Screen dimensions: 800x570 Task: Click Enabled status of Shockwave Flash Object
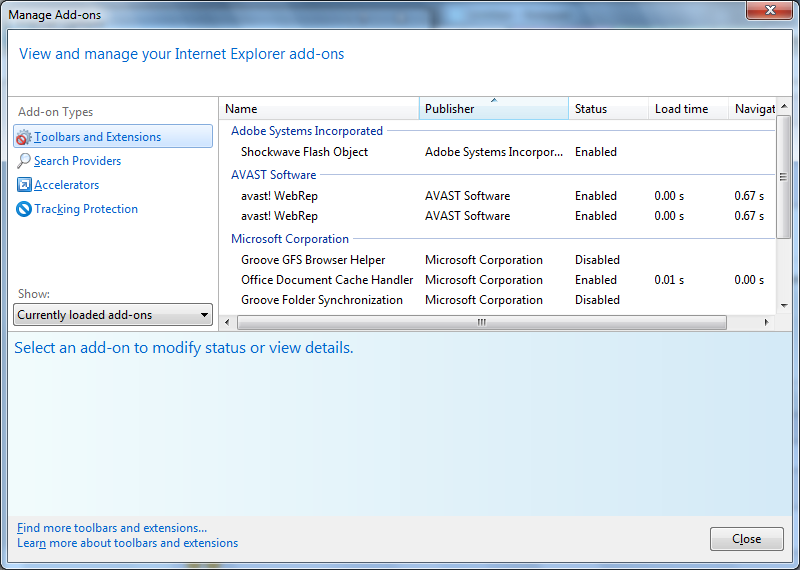[595, 152]
